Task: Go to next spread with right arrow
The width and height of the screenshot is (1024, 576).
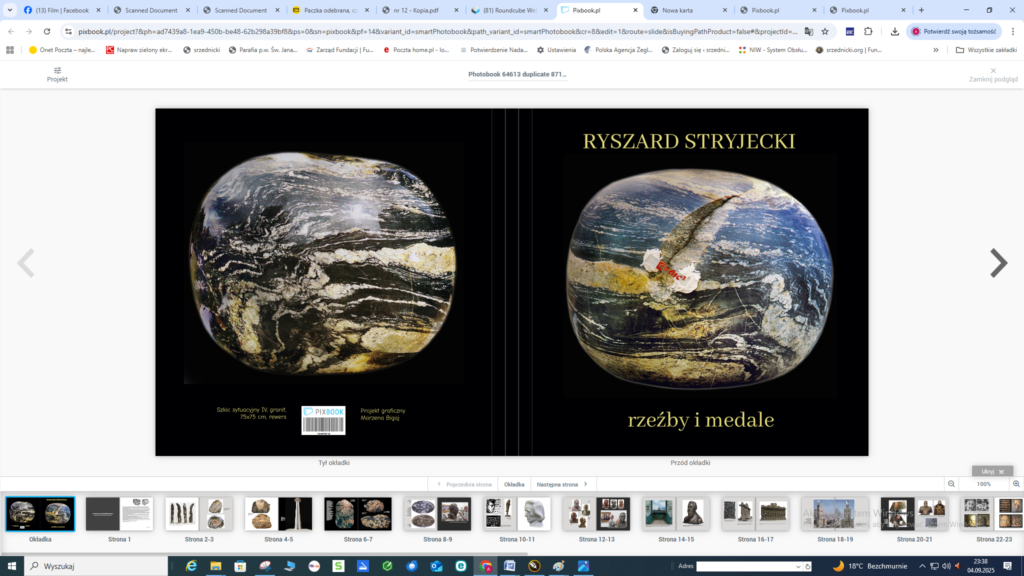Action: point(998,263)
